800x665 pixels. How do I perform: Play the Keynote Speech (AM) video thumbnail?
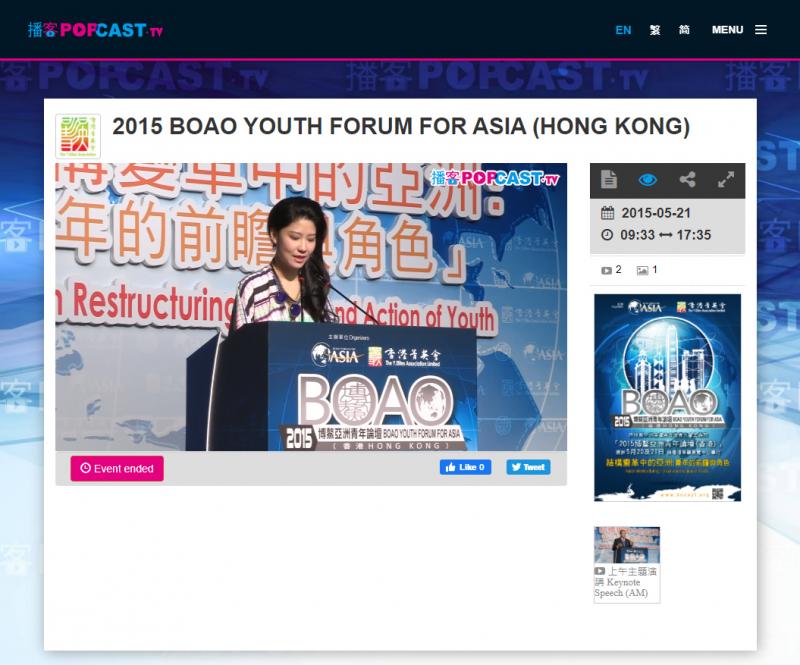pos(627,545)
